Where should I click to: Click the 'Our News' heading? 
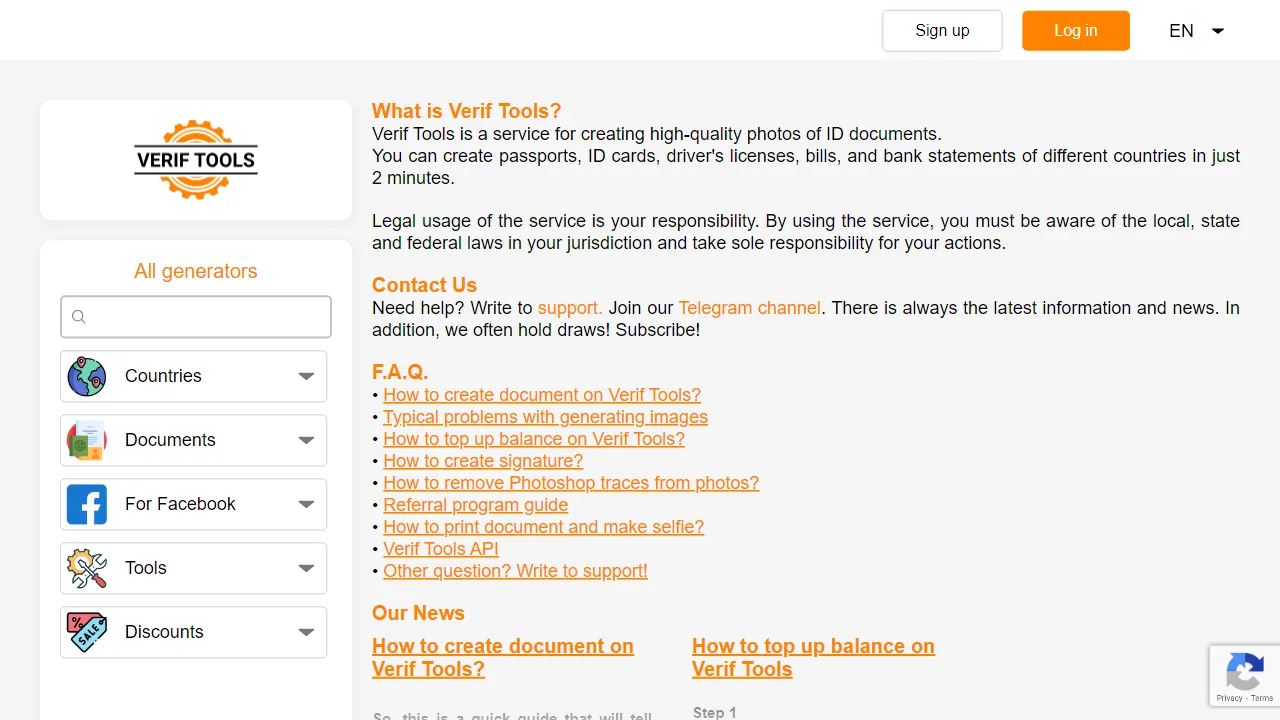[418, 613]
